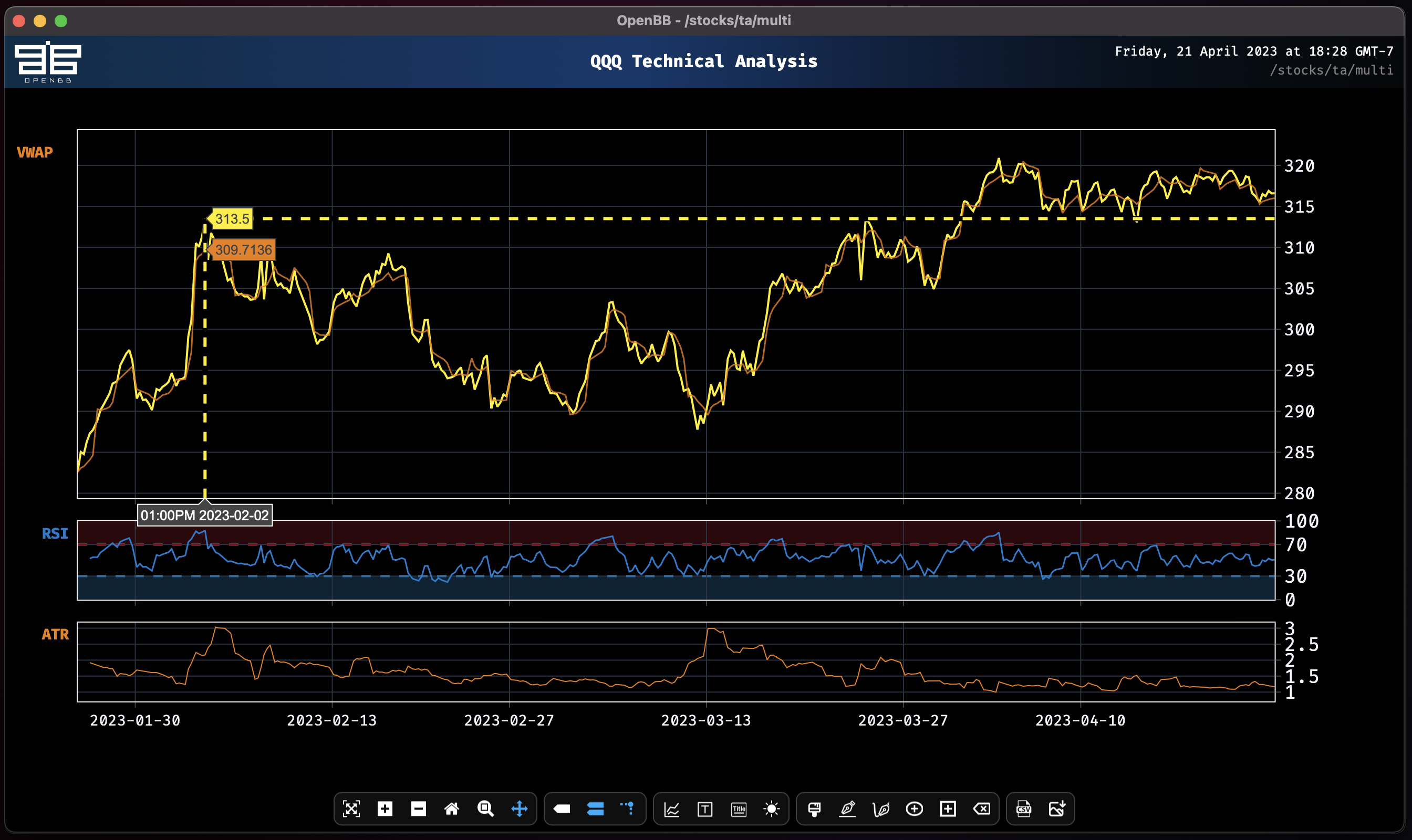
Task: Download data as CSV icon
Action: click(1023, 809)
